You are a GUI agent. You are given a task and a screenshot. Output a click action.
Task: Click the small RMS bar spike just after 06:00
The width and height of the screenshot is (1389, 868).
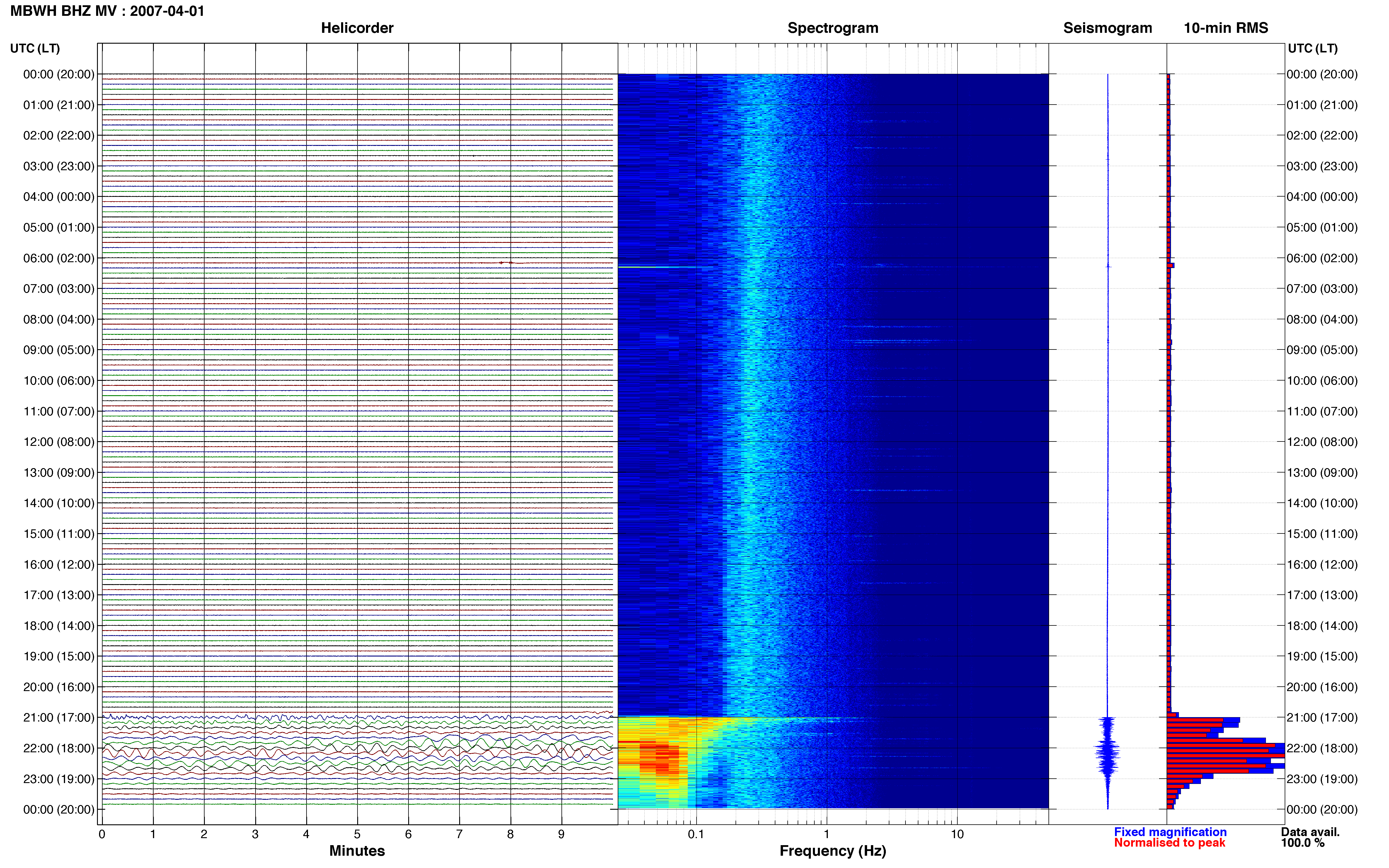pos(1171,265)
